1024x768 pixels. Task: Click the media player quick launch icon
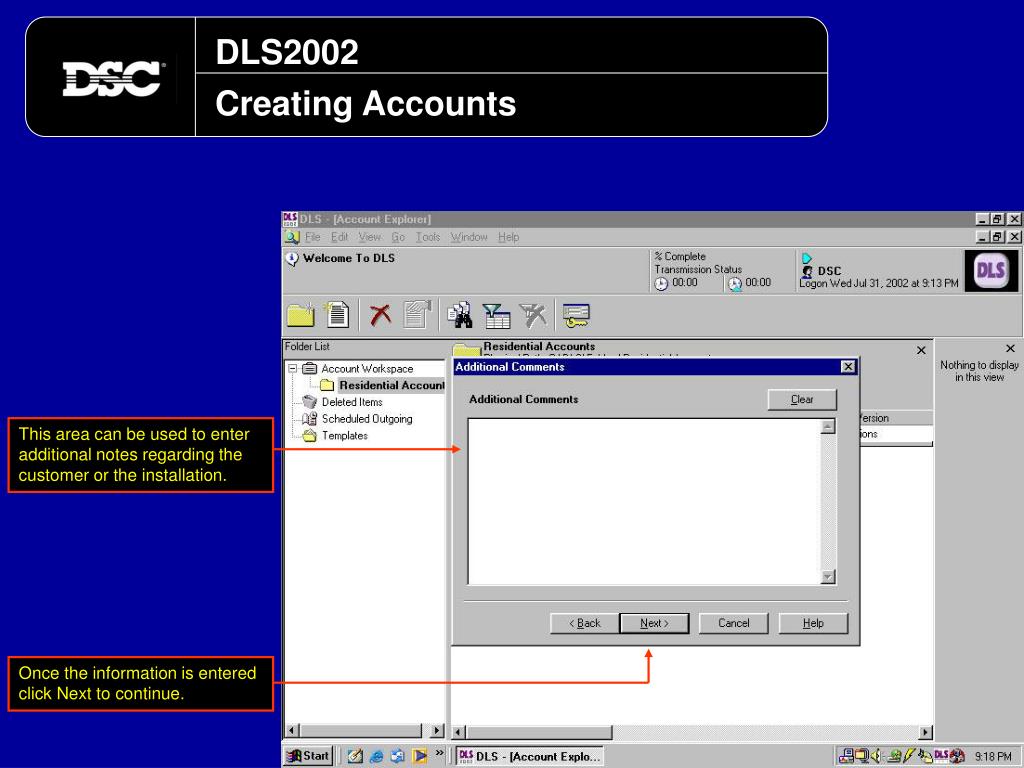(419, 756)
